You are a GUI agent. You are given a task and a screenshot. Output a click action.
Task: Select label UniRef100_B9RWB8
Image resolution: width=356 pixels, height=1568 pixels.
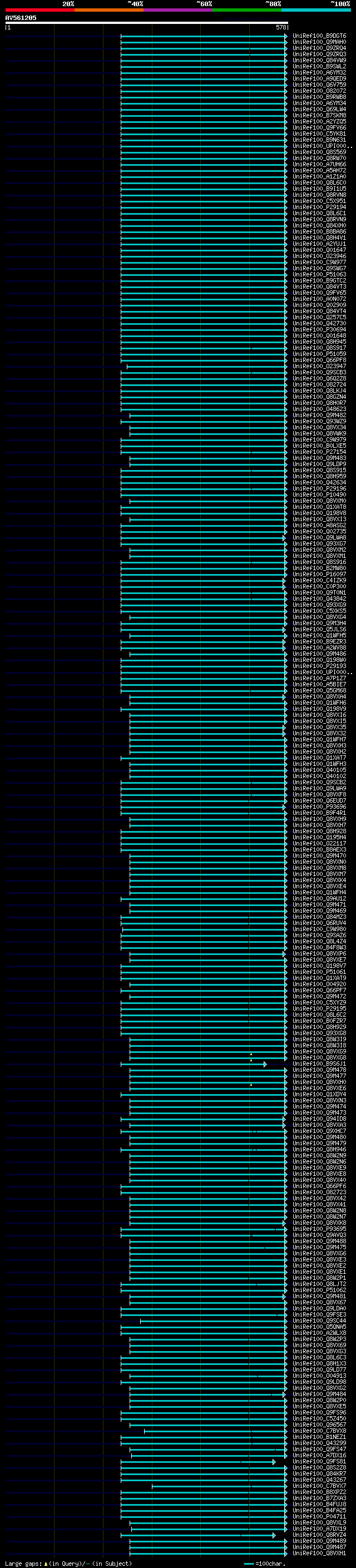(x=319, y=97)
